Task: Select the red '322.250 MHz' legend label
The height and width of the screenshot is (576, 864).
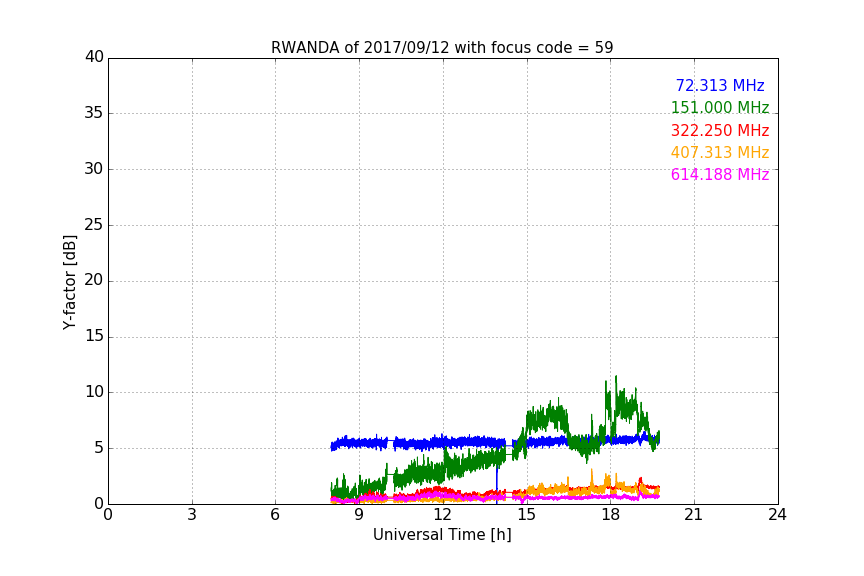Action: [720, 130]
